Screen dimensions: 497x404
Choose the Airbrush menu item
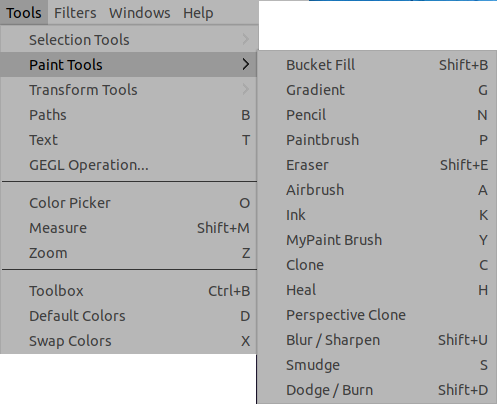tap(377, 190)
